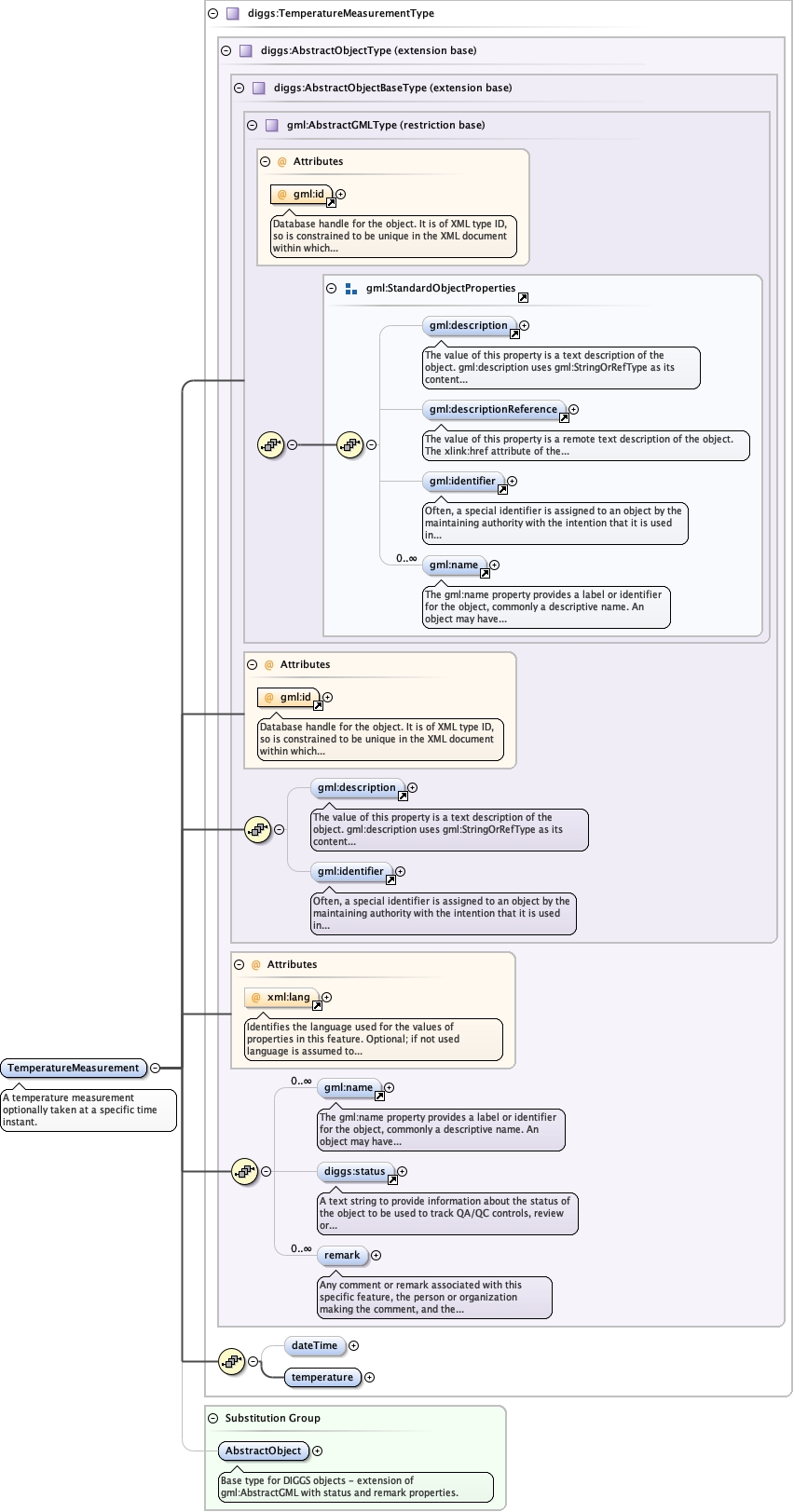
Task: Collapse the diggs:TemperatureMeasurementType container
Action: click(213, 14)
